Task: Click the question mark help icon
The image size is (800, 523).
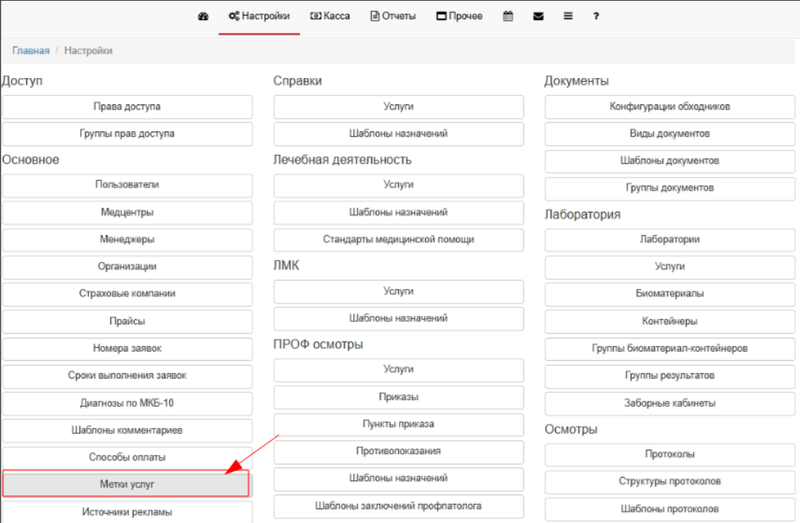Action: [596, 17]
